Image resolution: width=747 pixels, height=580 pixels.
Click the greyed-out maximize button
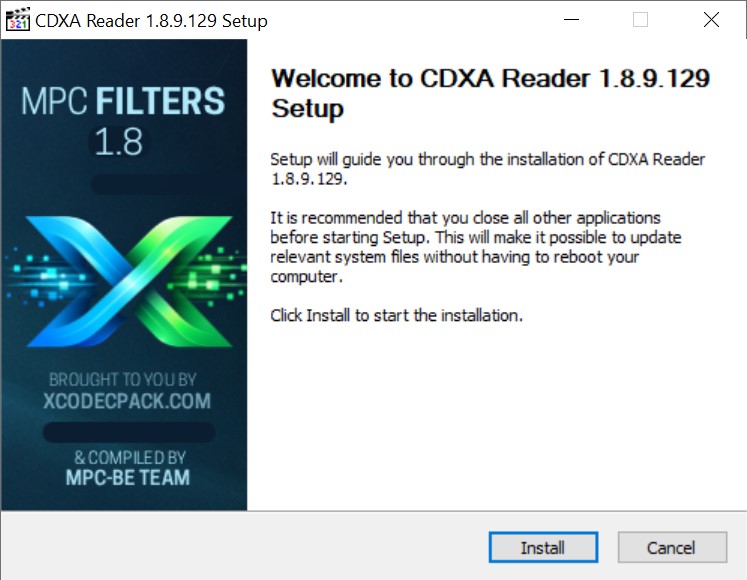[640, 20]
